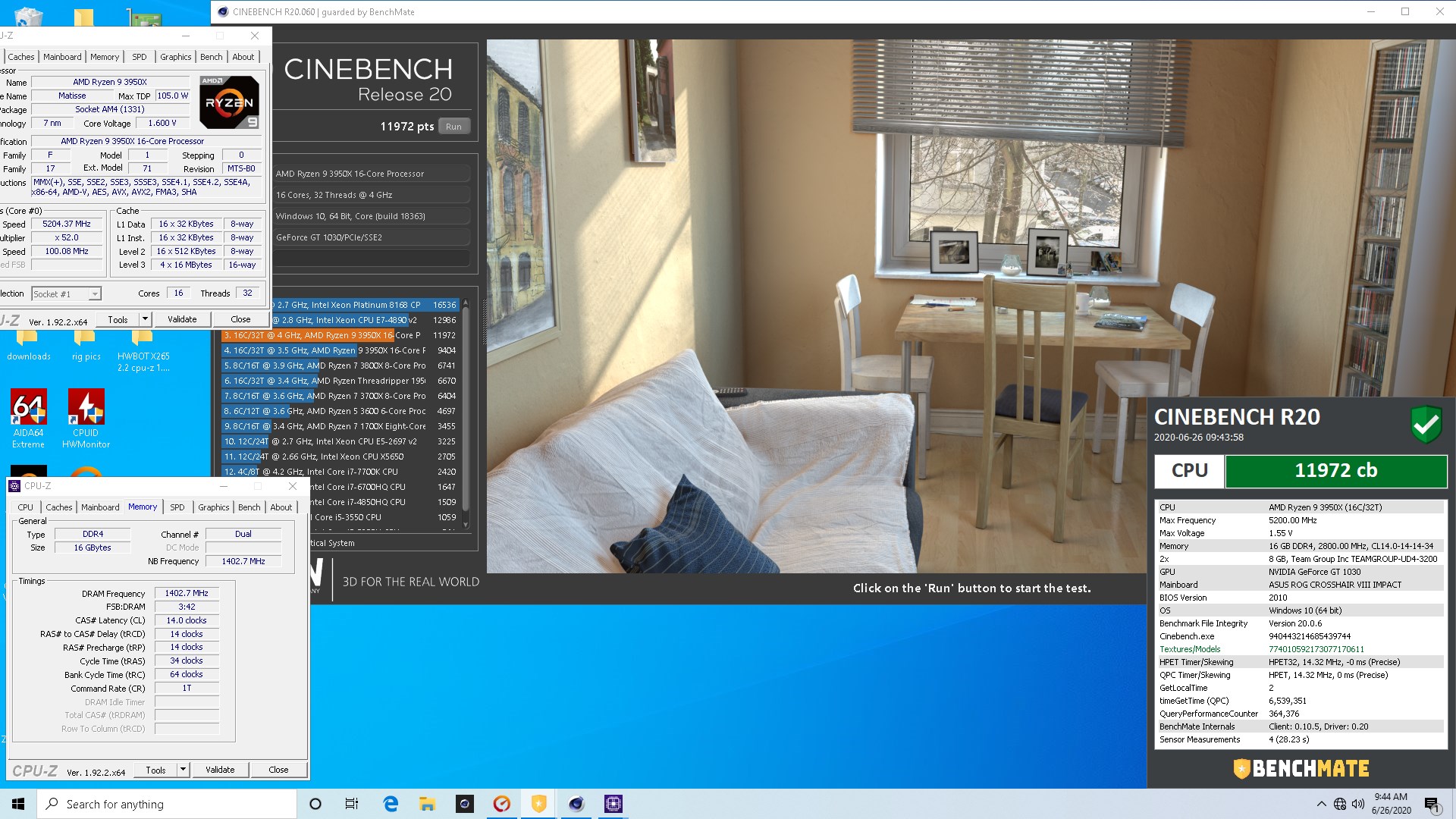Select the AIDA64 Extreme desktop icon
This screenshot has height=819, width=1456.
(x=28, y=418)
